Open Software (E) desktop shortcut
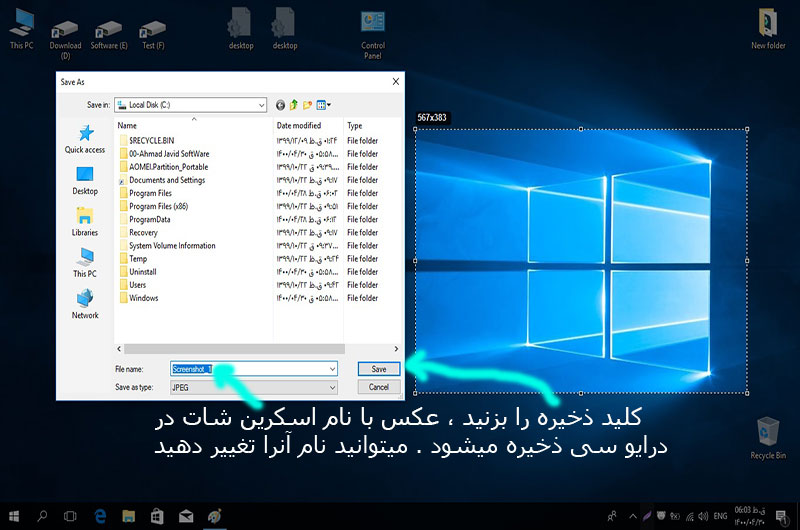Screen dimensions: 800x530 (109, 35)
